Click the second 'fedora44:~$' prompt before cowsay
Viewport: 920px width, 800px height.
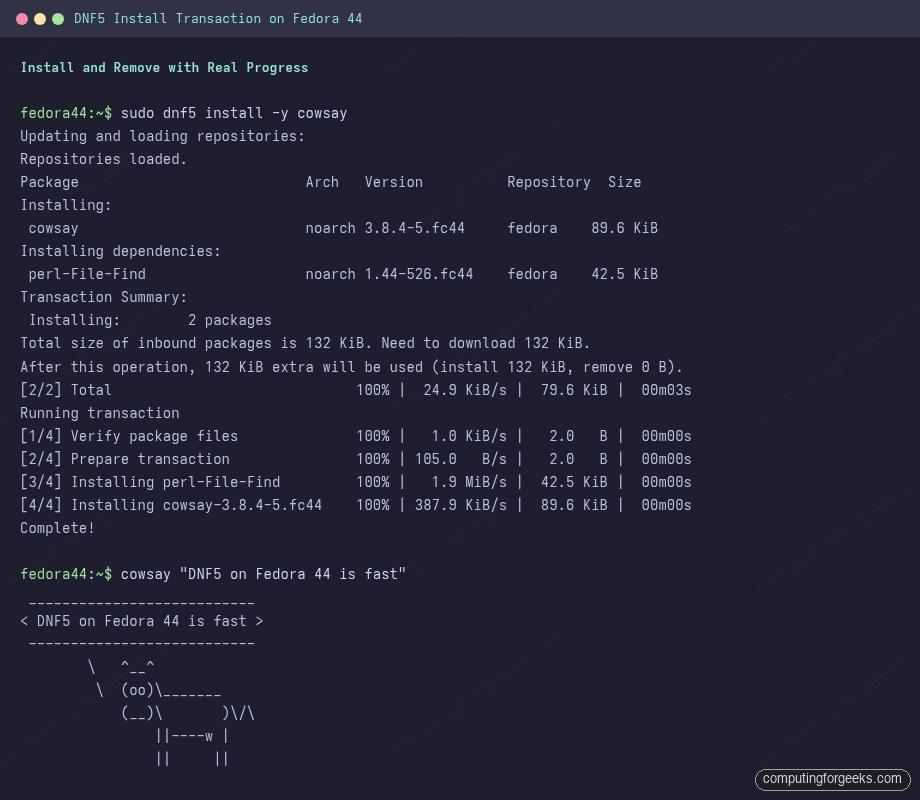[x=66, y=574]
